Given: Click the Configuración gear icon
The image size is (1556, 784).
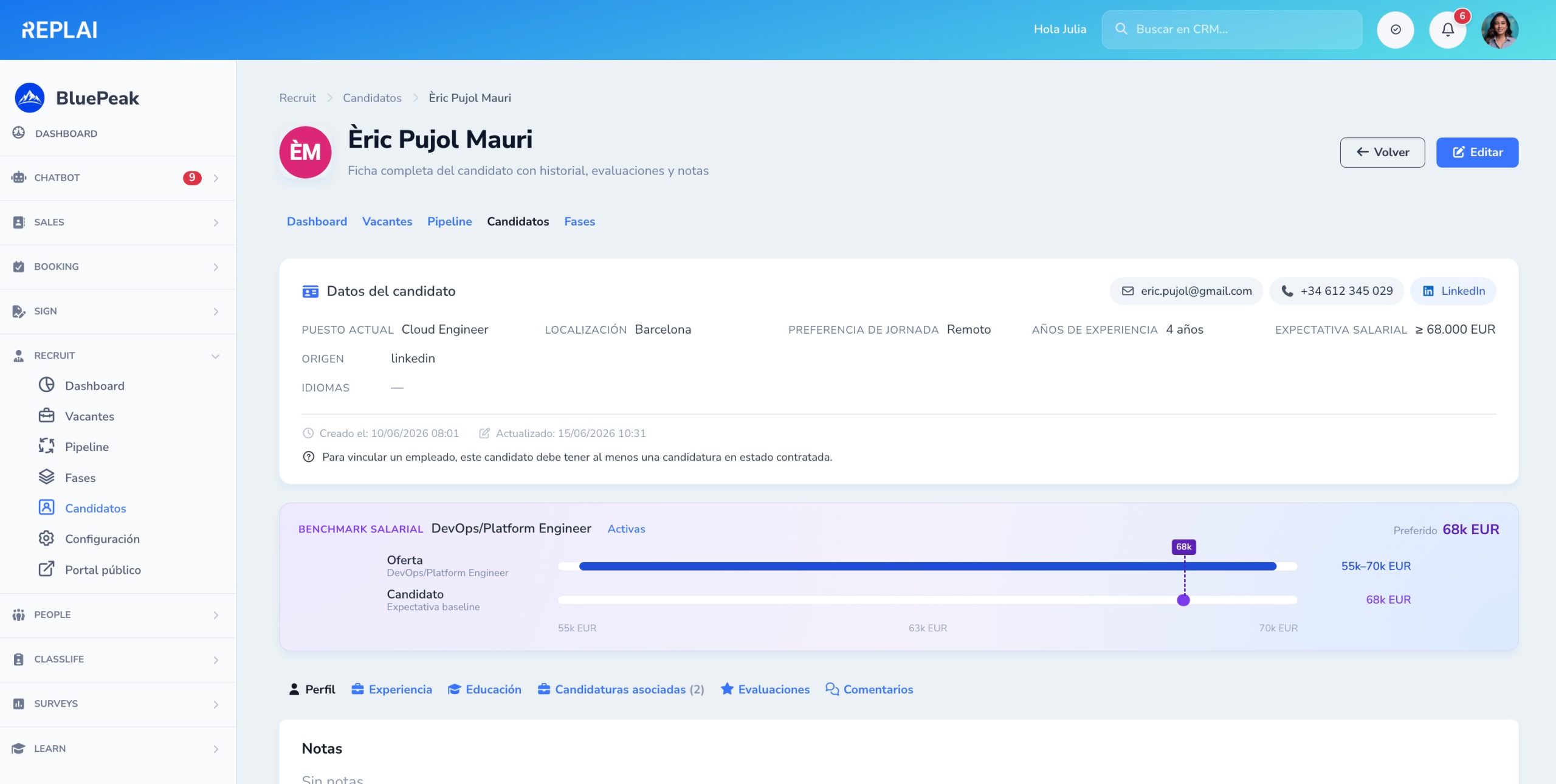Looking at the screenshot, I should (x=46, y=538).
